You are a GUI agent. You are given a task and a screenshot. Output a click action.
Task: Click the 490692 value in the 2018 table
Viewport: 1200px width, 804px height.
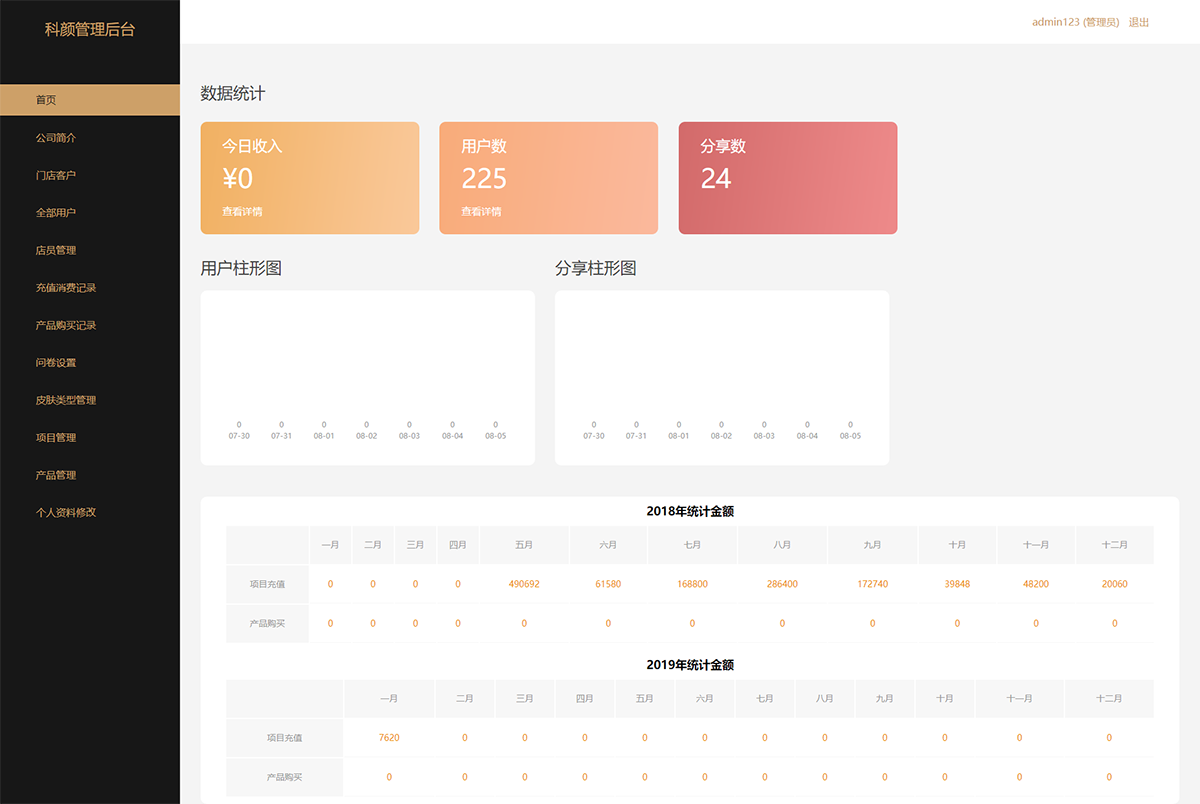[x=524, y=584]
